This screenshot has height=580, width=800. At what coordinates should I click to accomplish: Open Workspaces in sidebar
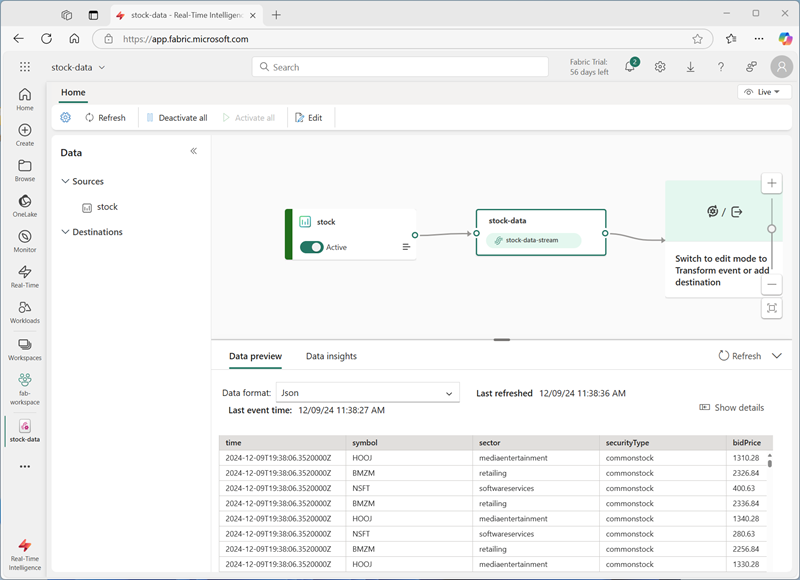tap(24, 349)
